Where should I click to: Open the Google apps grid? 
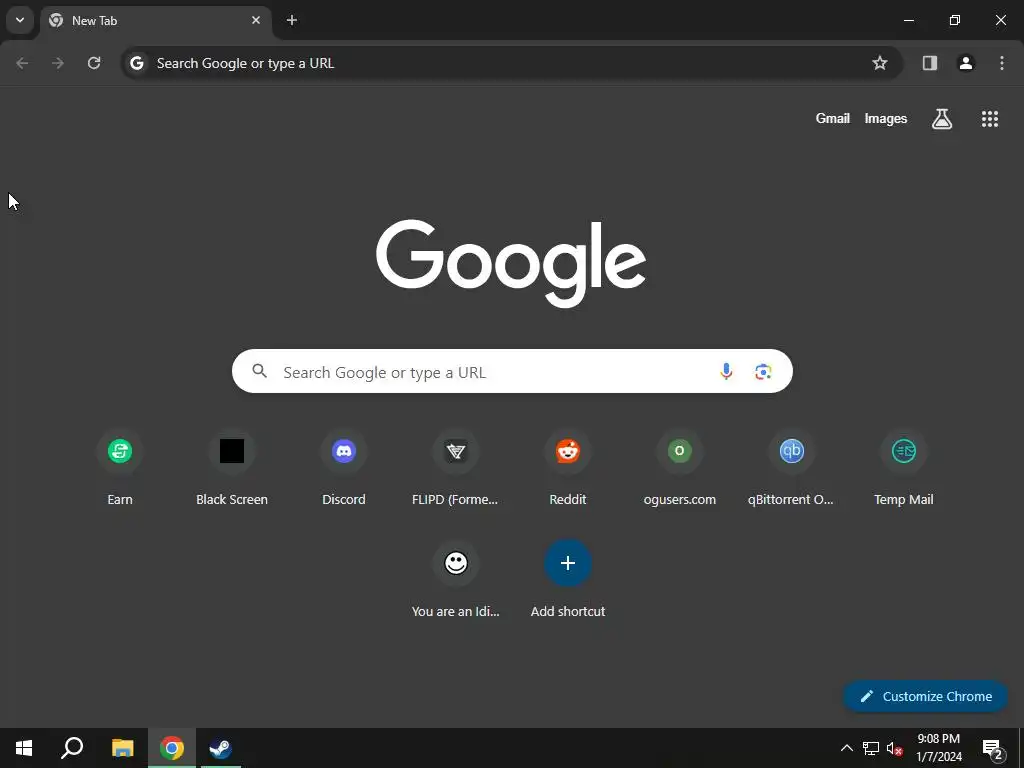click(x=990, y=118)
